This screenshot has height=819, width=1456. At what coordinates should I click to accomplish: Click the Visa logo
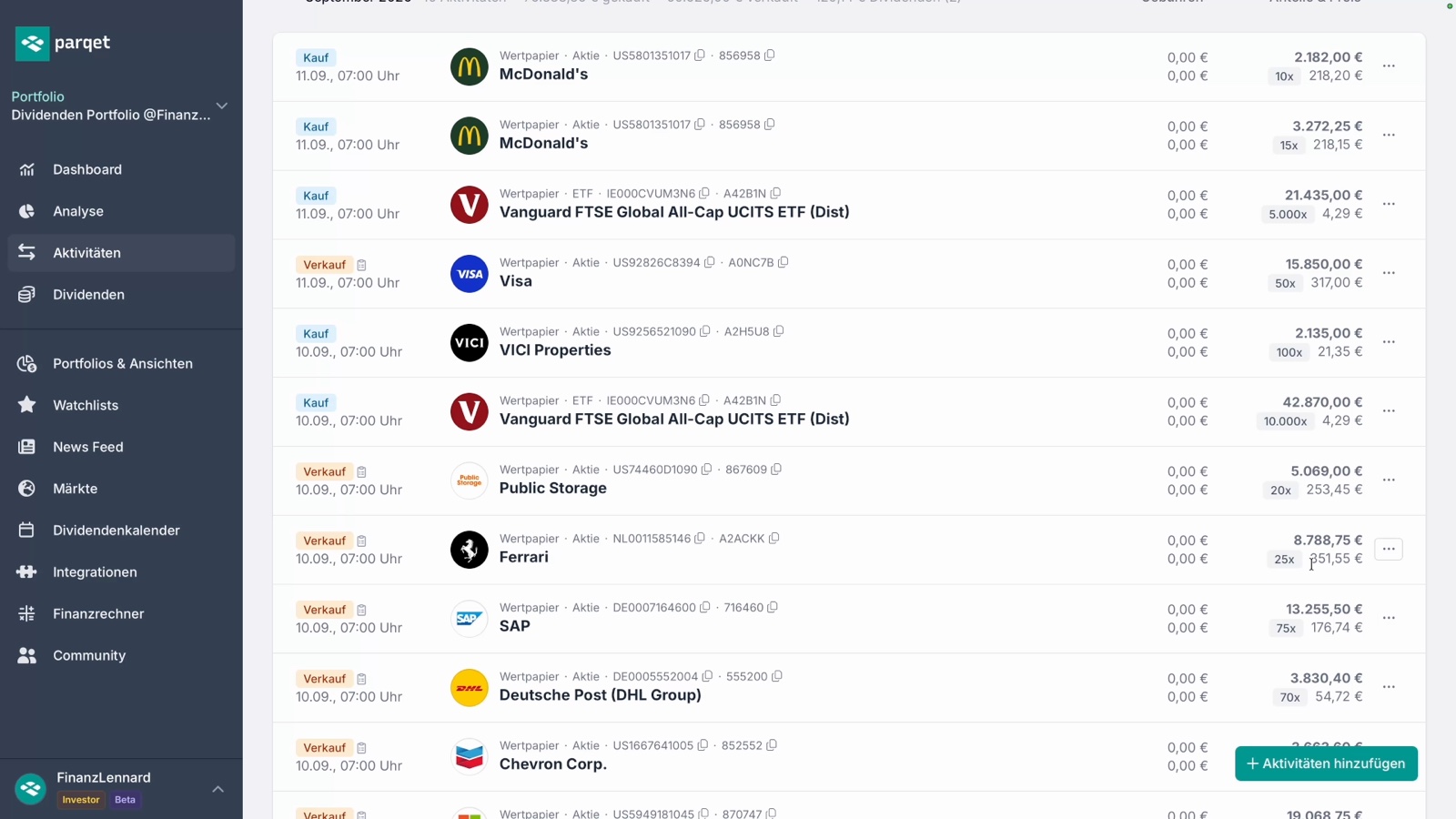470,274
